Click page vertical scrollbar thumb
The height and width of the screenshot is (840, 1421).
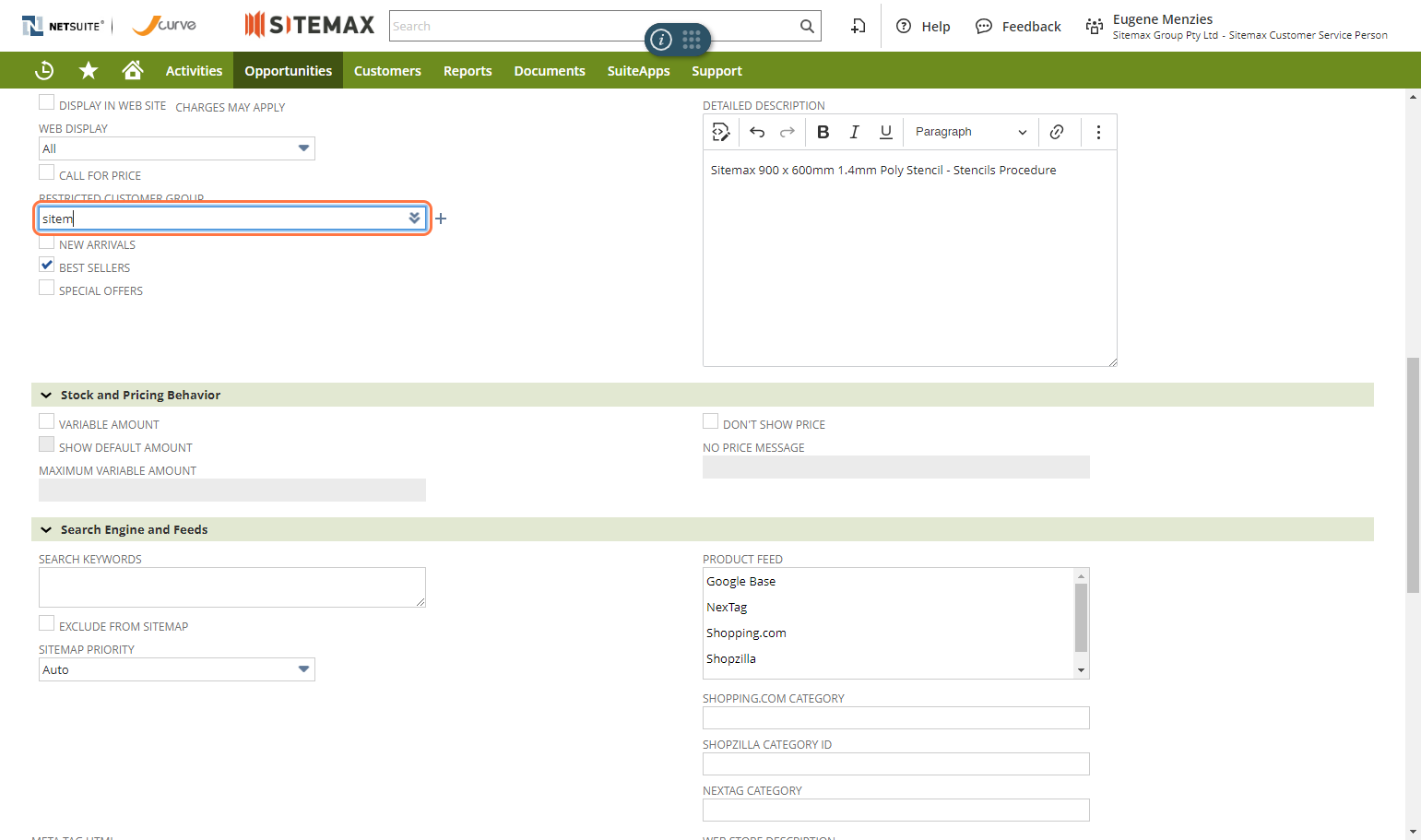point(1413,475)
